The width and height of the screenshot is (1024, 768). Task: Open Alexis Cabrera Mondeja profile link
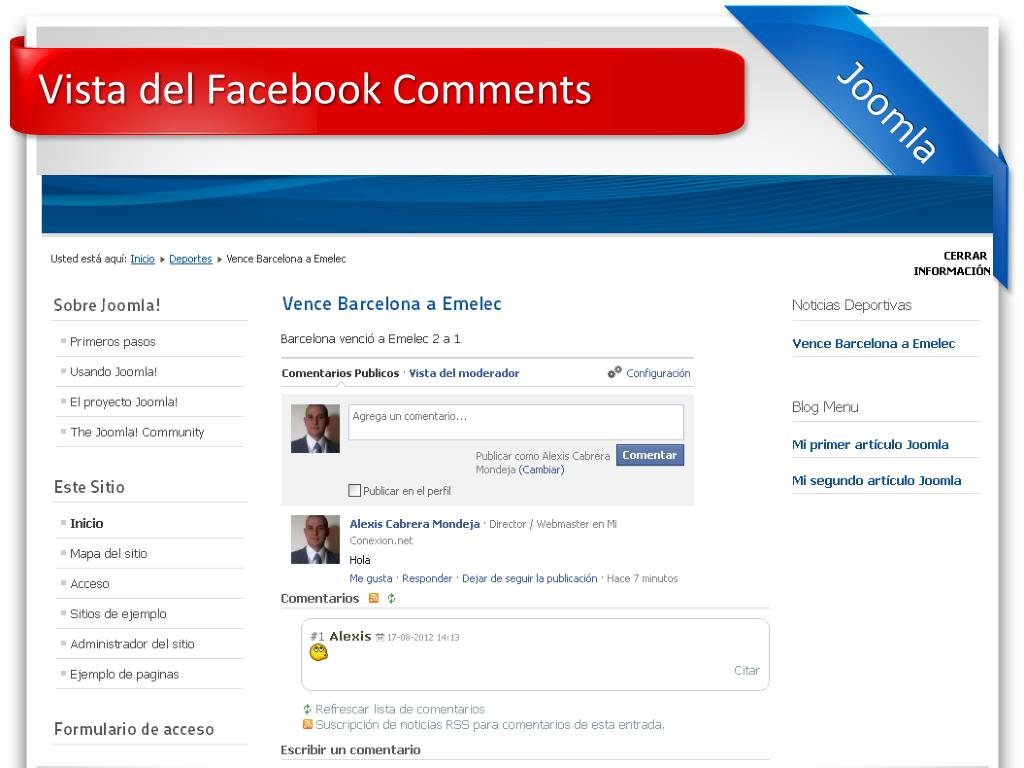click(x=415, y=524)
